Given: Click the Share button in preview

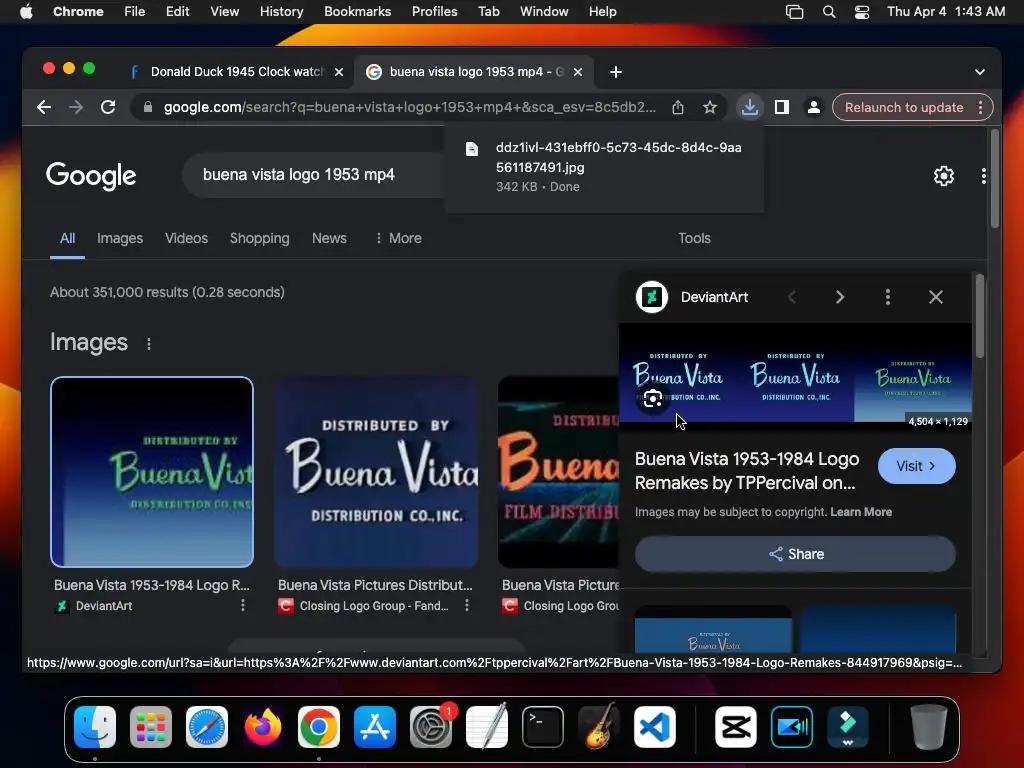Looking at the screenshot, I should coord(795,554).
